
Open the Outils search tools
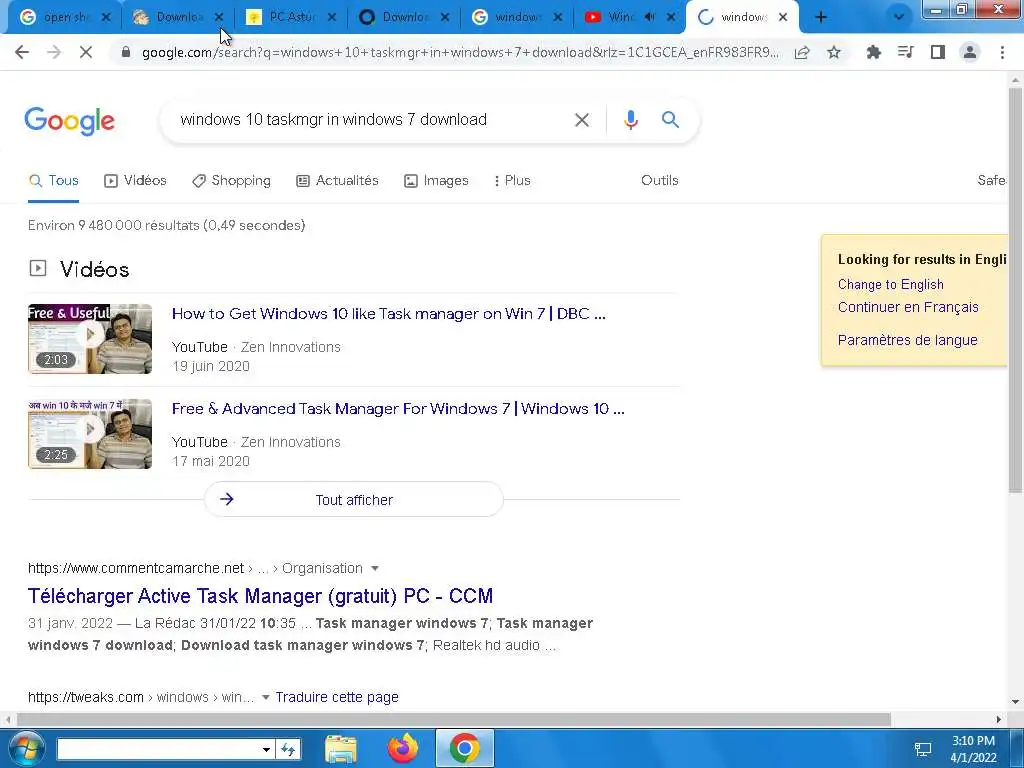tap(660, 180)
